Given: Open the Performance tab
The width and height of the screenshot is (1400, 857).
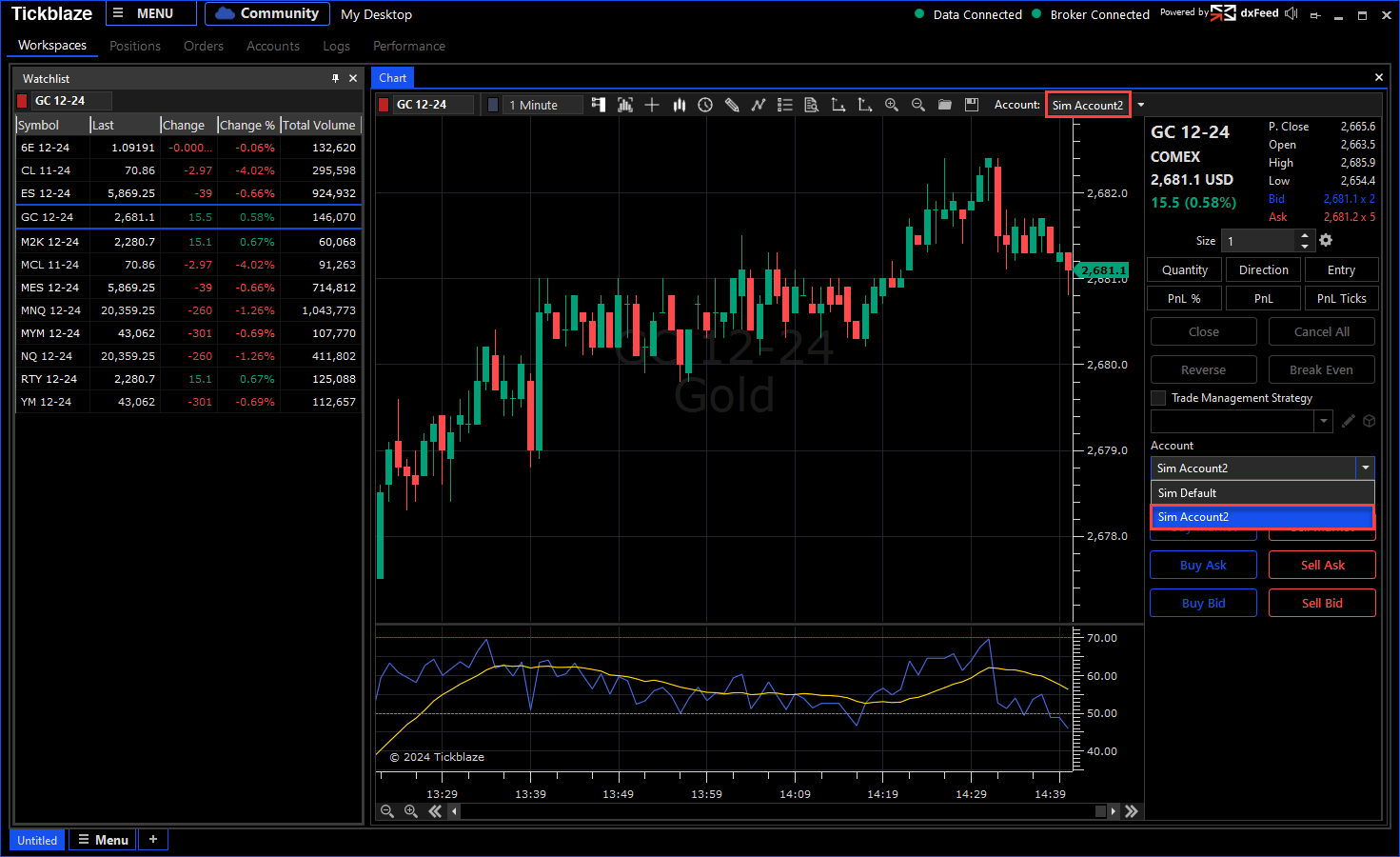Looking at the screenshot, I should click(409, 46).
